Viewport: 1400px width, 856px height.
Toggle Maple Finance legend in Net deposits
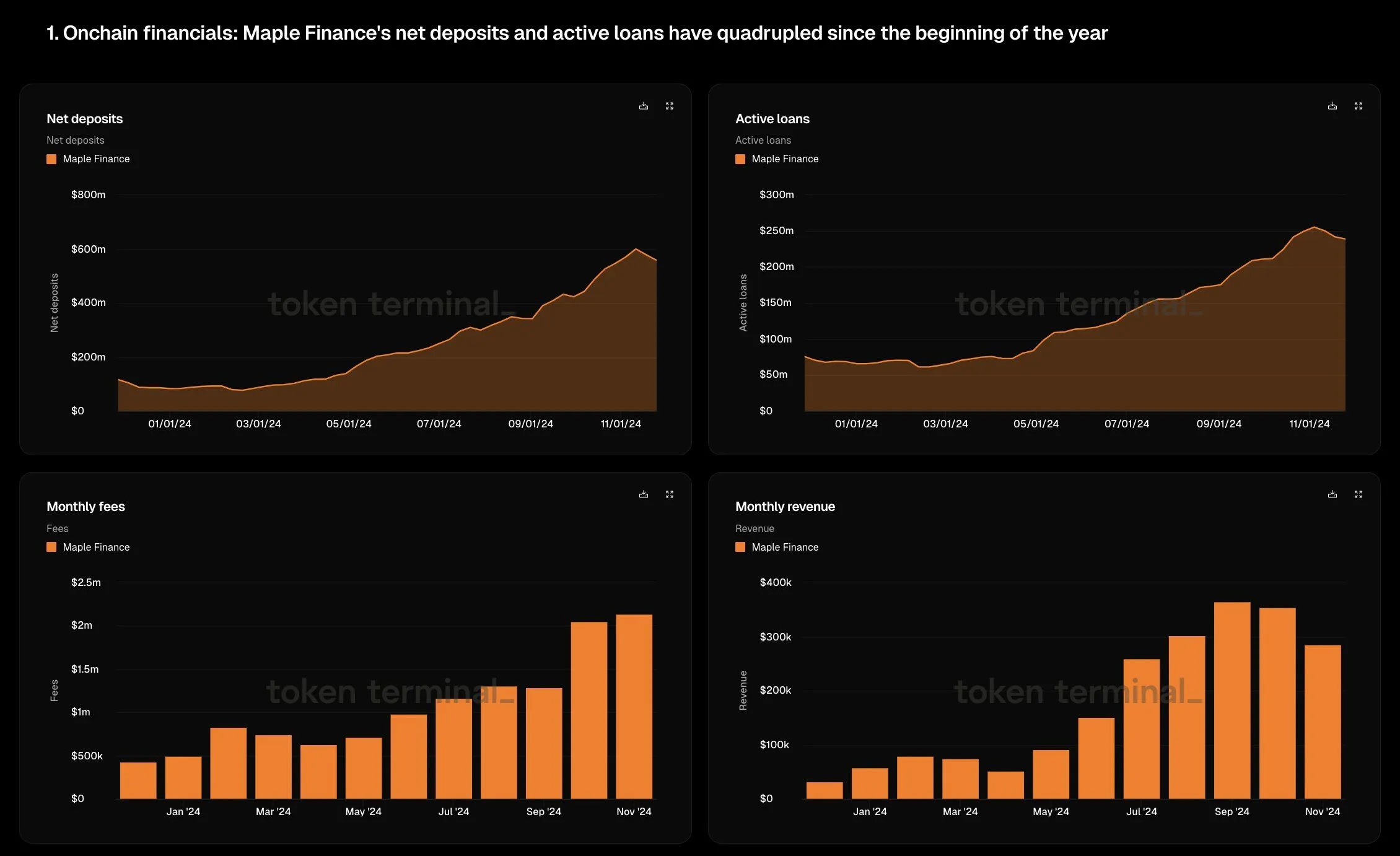(x=88, y=159)
